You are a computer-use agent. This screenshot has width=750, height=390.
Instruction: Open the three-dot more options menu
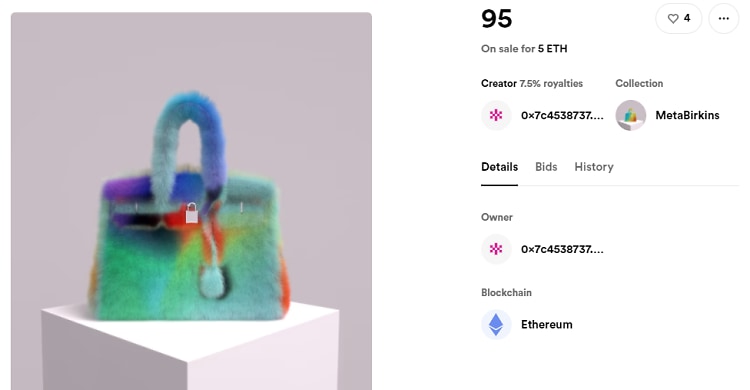[724, 19]
